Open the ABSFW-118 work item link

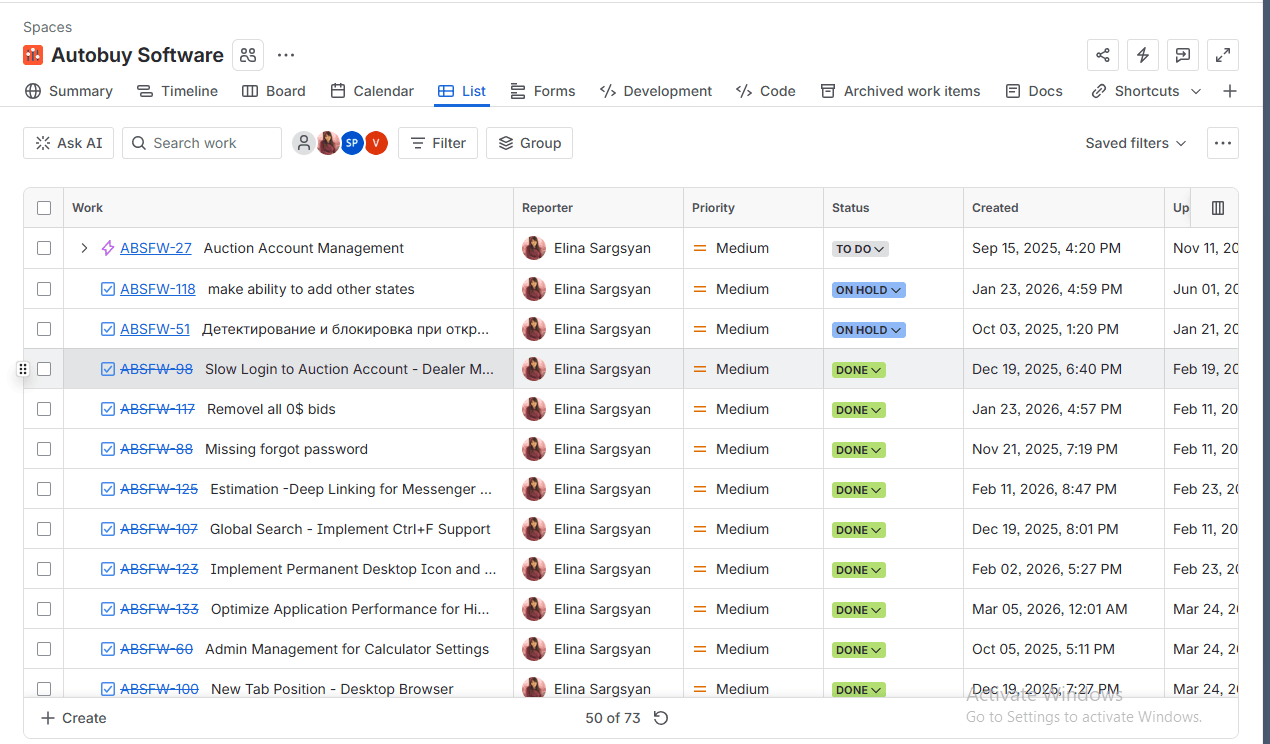coord(158,289)
